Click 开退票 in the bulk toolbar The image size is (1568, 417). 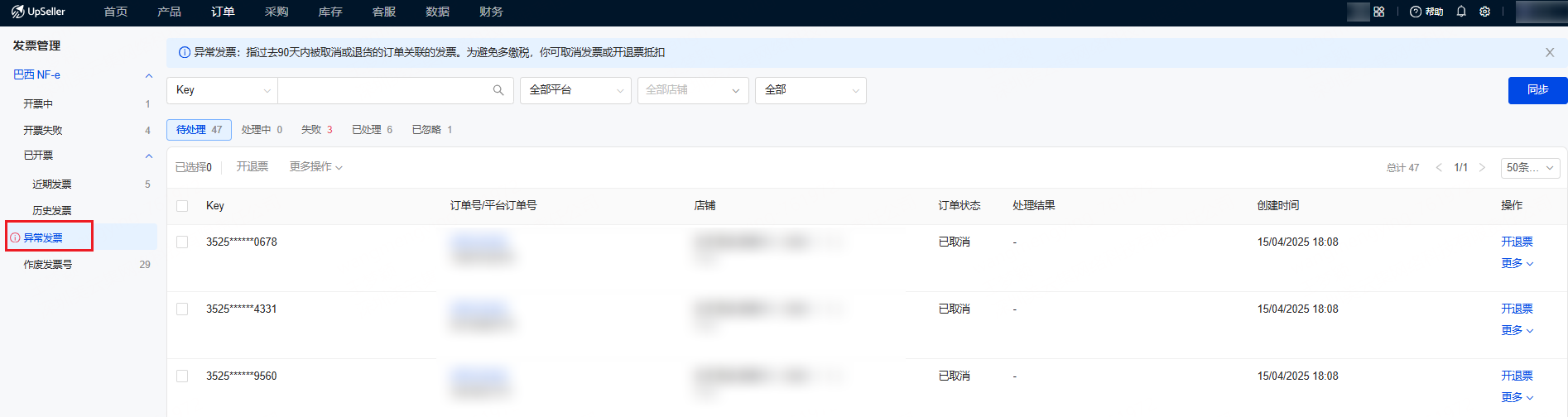click(x=253, y=167)
